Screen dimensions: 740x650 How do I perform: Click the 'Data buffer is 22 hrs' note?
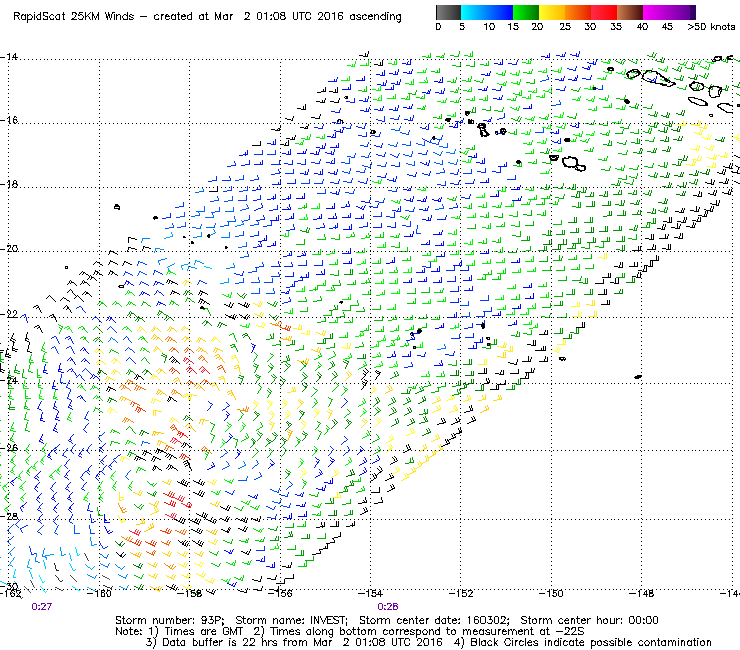214,643
